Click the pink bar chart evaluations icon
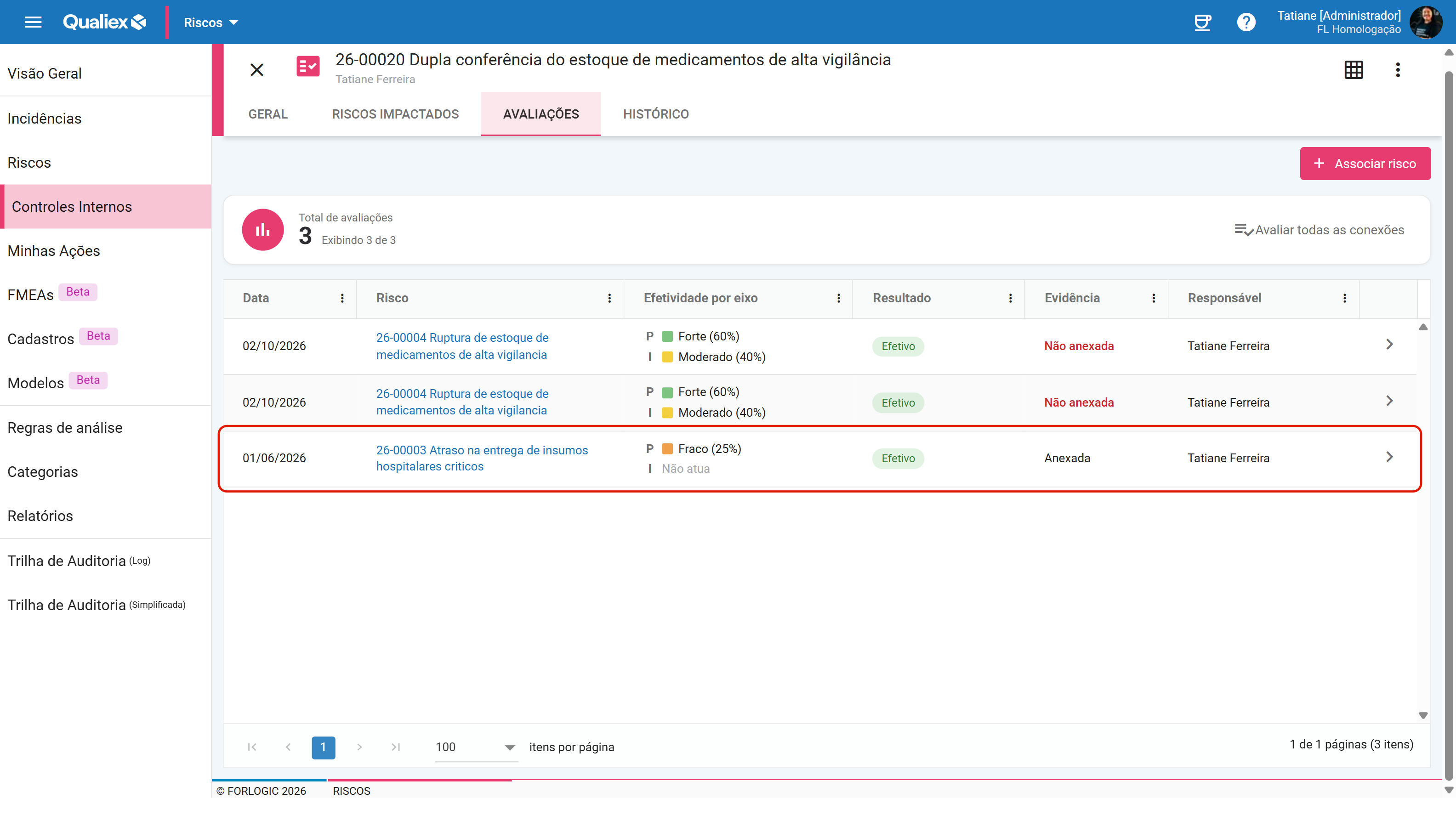 click(x=262, y=229)
